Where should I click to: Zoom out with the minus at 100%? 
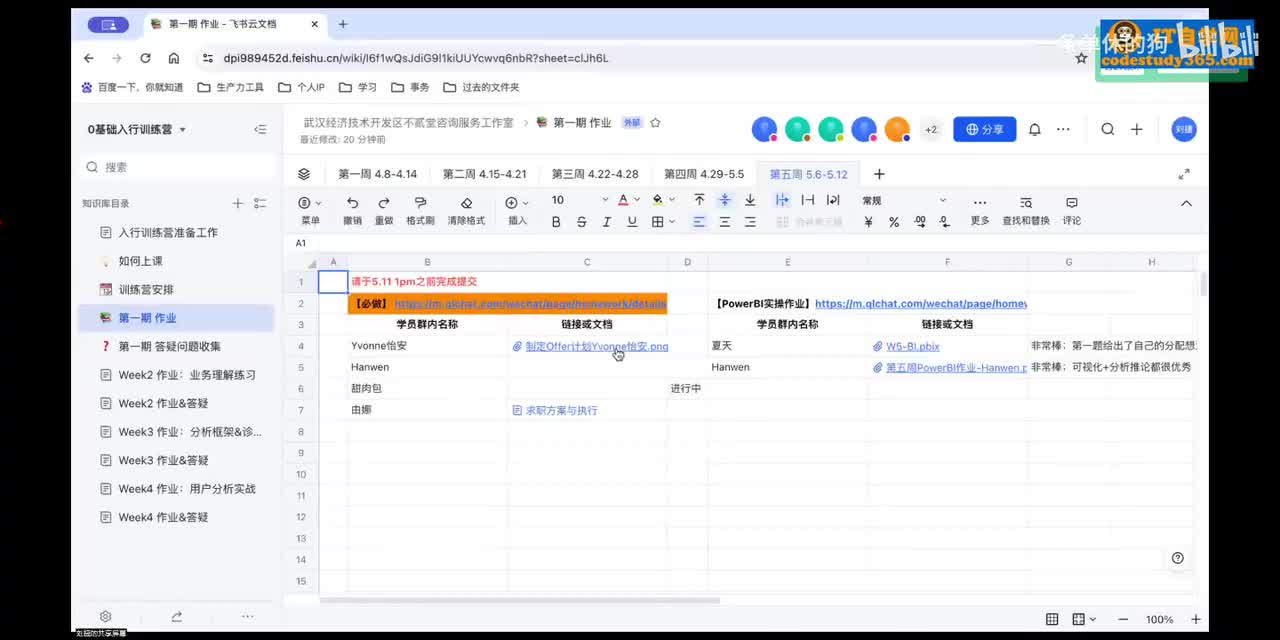tap(1123, 619)
